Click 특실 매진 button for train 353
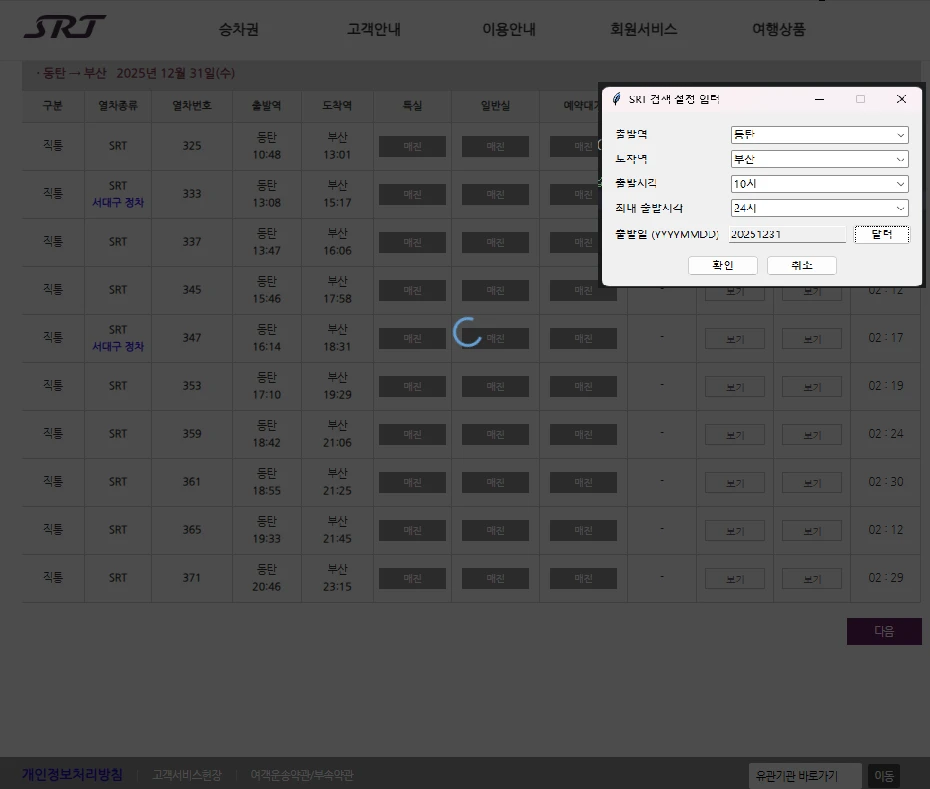 tap(412, 386)
